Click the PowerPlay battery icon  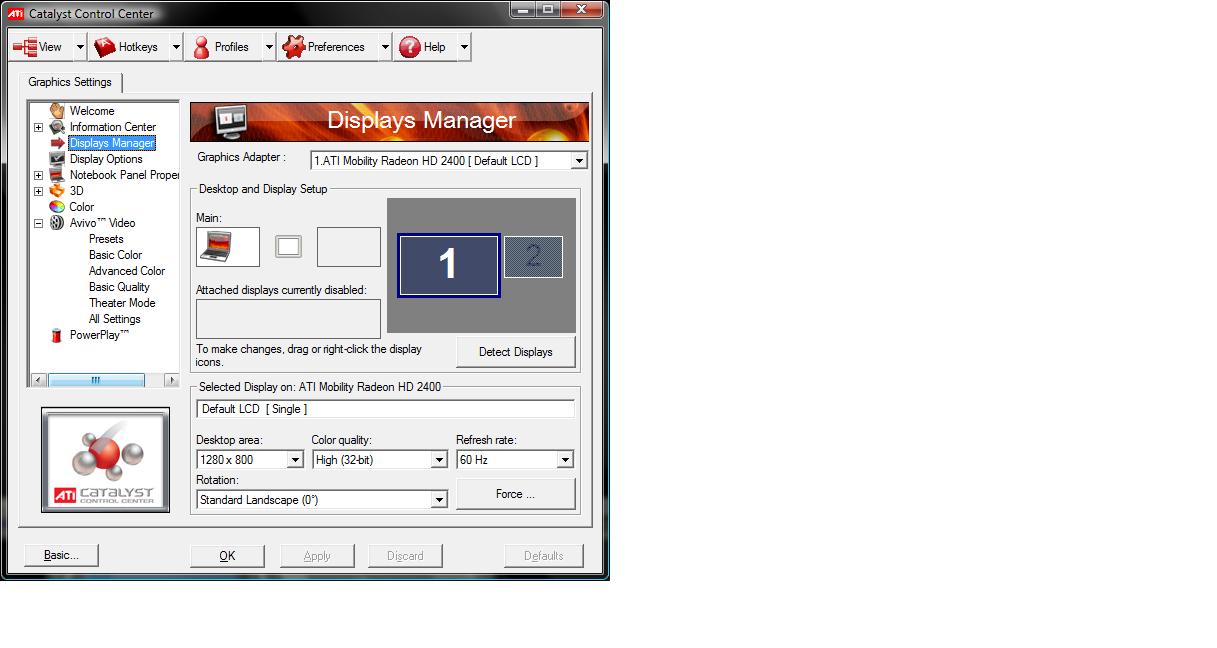[x=57, y=335]
